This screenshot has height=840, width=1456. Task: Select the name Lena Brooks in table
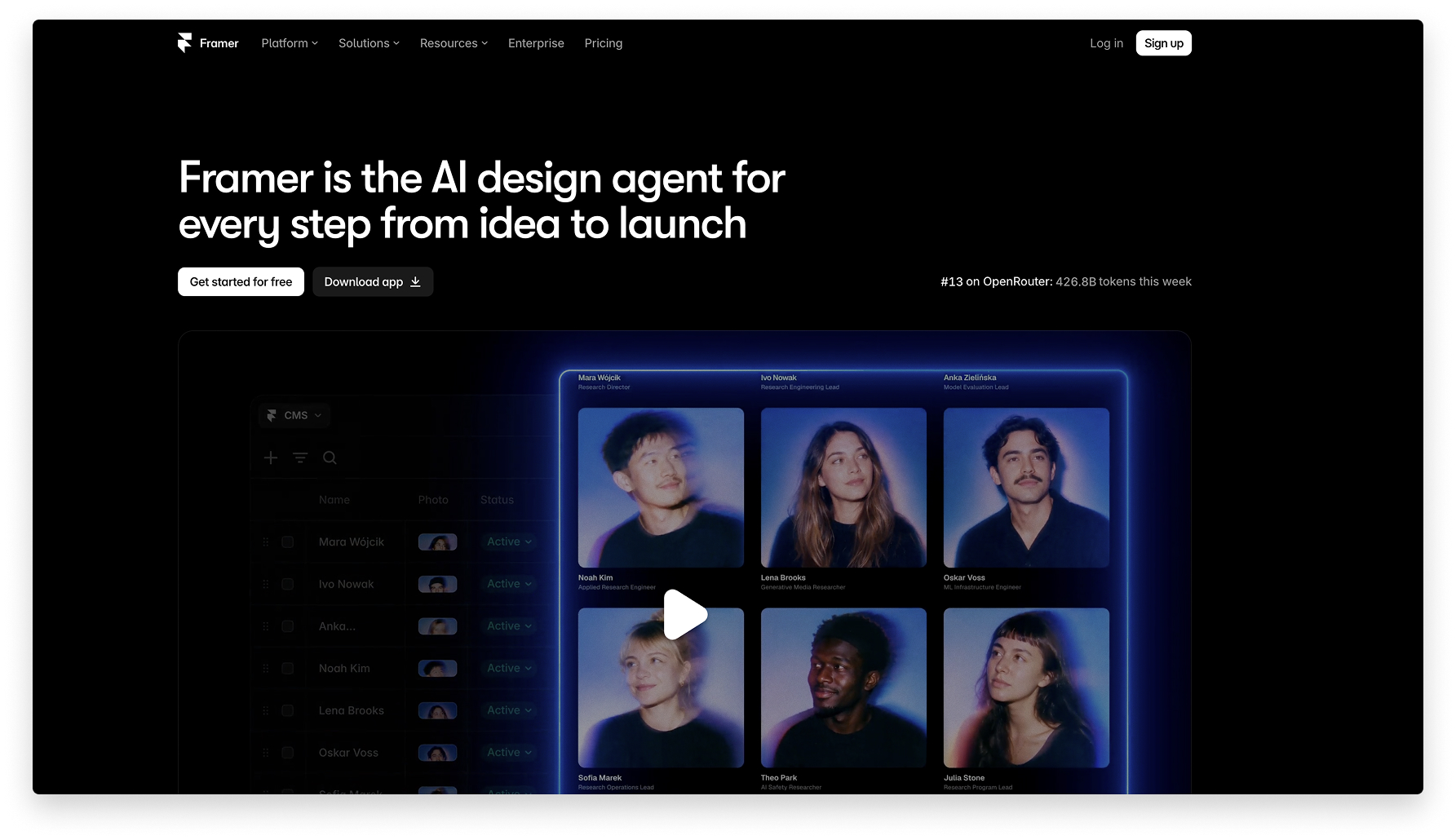pyautogui.click(x=351, y=710)
